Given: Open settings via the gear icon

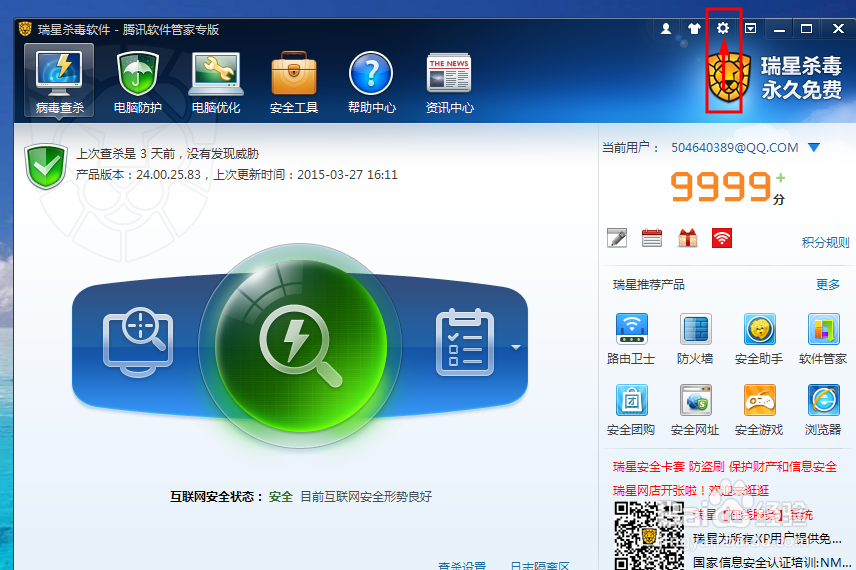Looking at the screenshot, I should pyautogui.click(x=723, y=28).
